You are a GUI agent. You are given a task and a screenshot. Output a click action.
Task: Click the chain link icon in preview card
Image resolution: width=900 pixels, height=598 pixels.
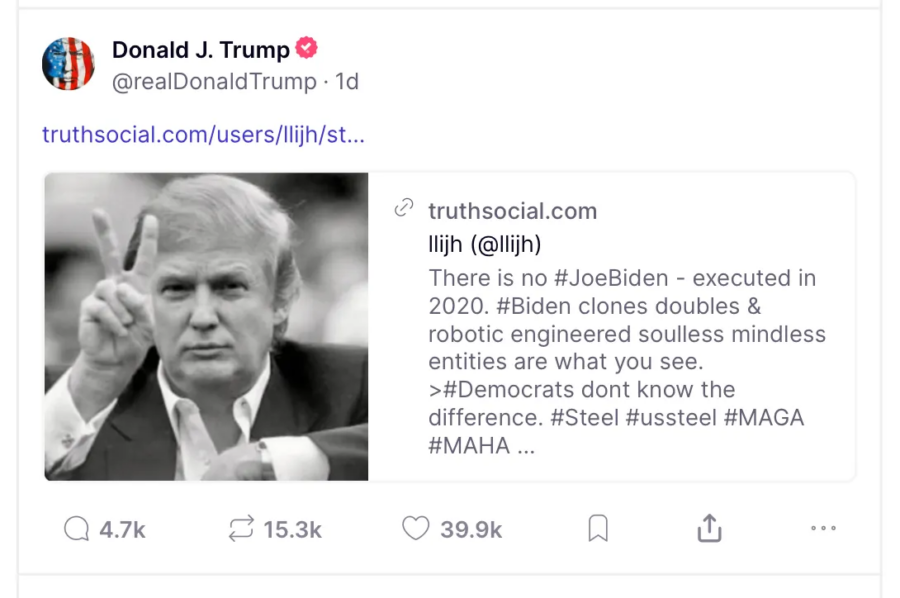(404, 208)
